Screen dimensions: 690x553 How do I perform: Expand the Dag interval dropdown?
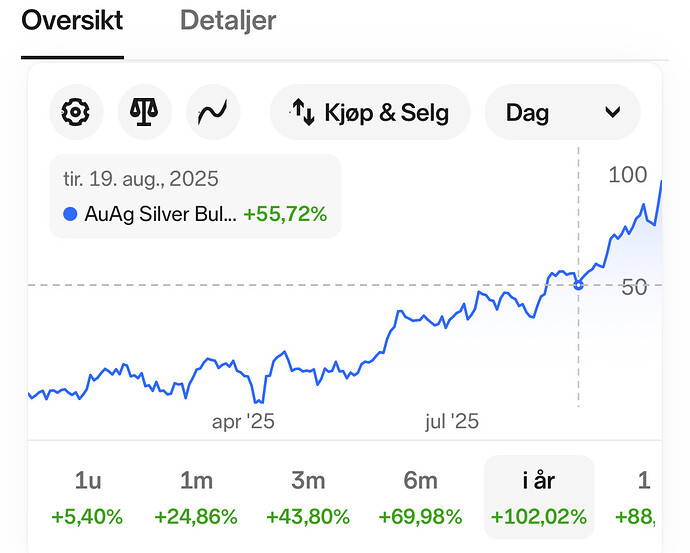tap(561, 112)
